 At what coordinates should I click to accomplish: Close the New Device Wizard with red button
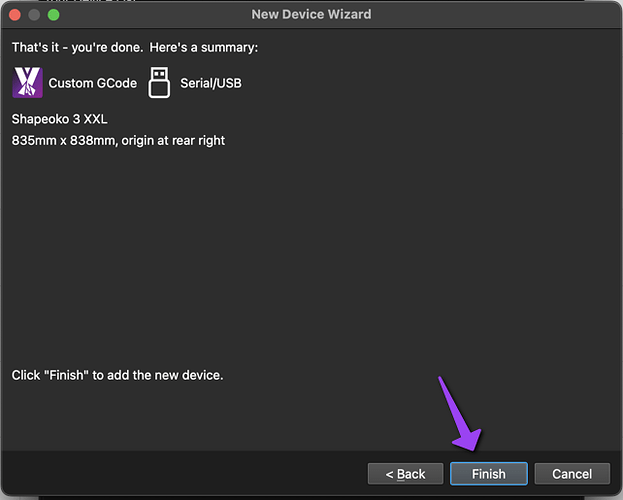(x=15, y=15)
